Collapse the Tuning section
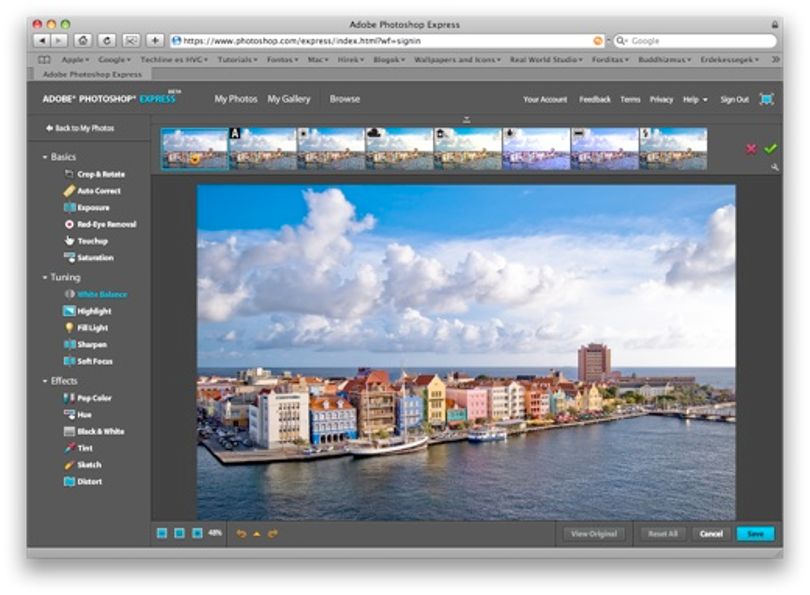The width and height of the screenshot is (810, 595). (45, 277)
